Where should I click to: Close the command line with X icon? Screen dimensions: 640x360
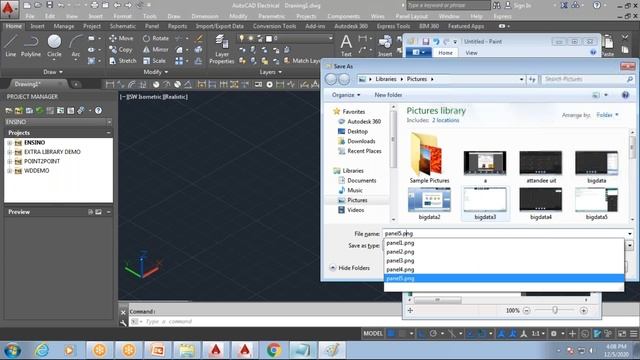coord(123,312)
